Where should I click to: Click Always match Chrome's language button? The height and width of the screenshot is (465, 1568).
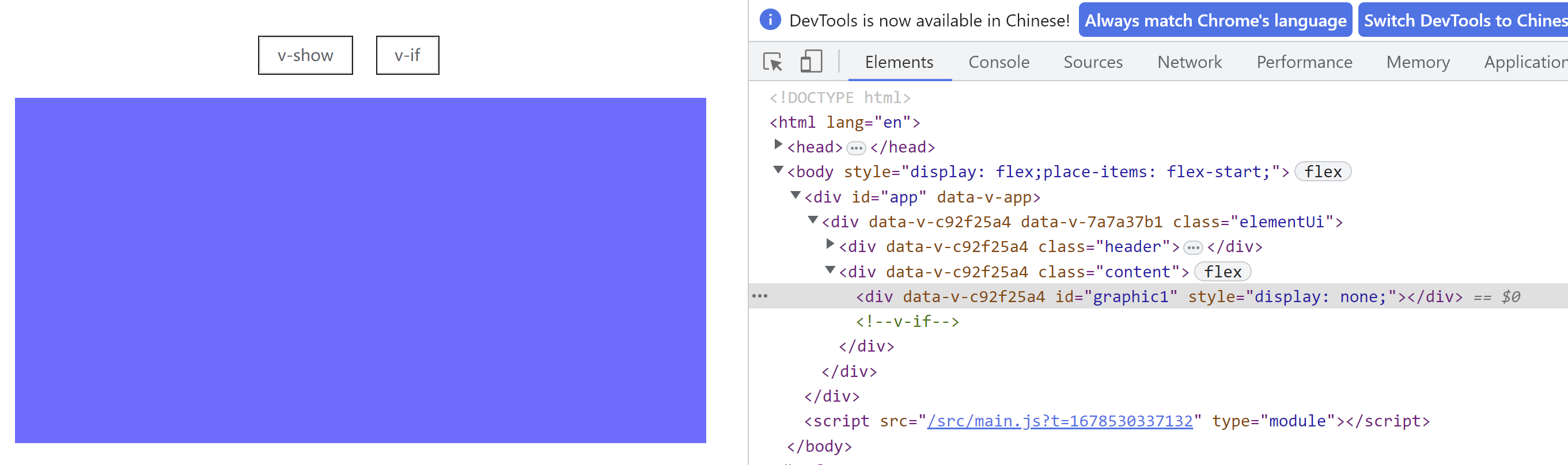pyautogui.click(x=1215, y=20)
